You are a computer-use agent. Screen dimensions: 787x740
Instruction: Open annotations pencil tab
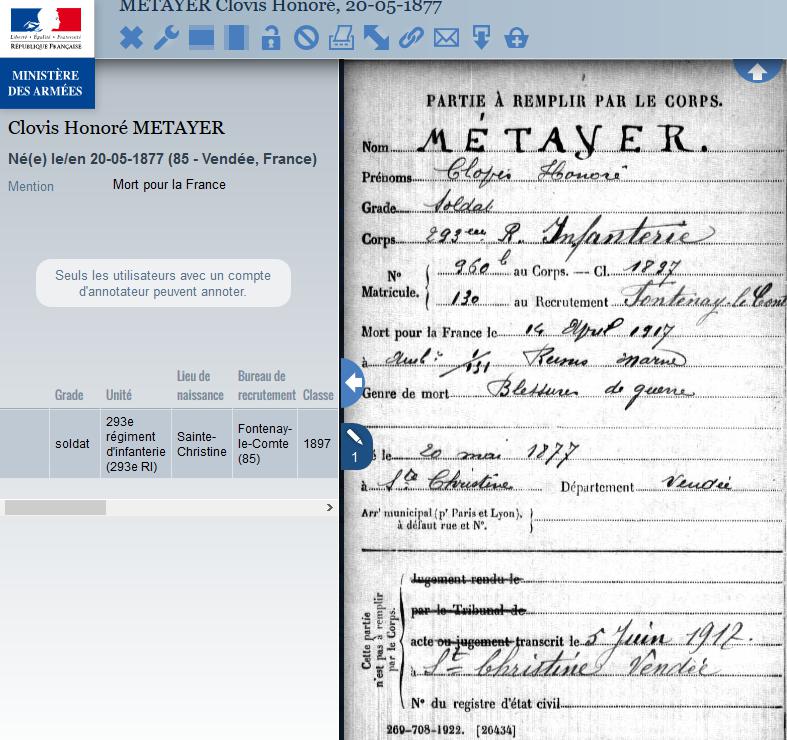pos(356,446)
